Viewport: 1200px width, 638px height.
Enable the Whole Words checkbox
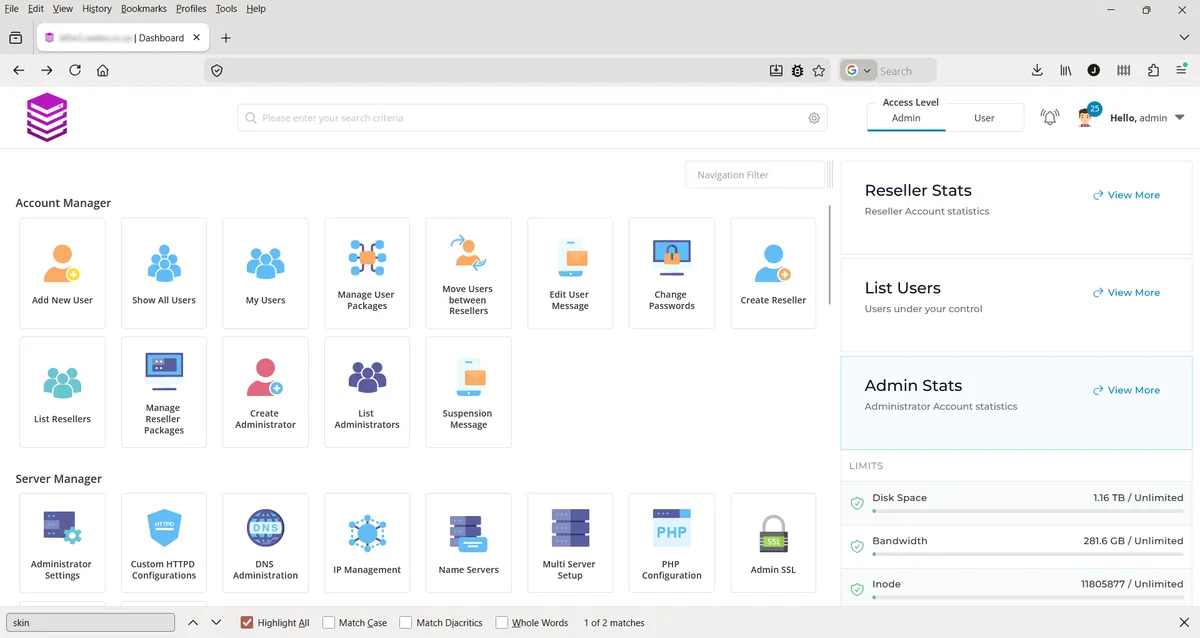(x=502, y=623)
